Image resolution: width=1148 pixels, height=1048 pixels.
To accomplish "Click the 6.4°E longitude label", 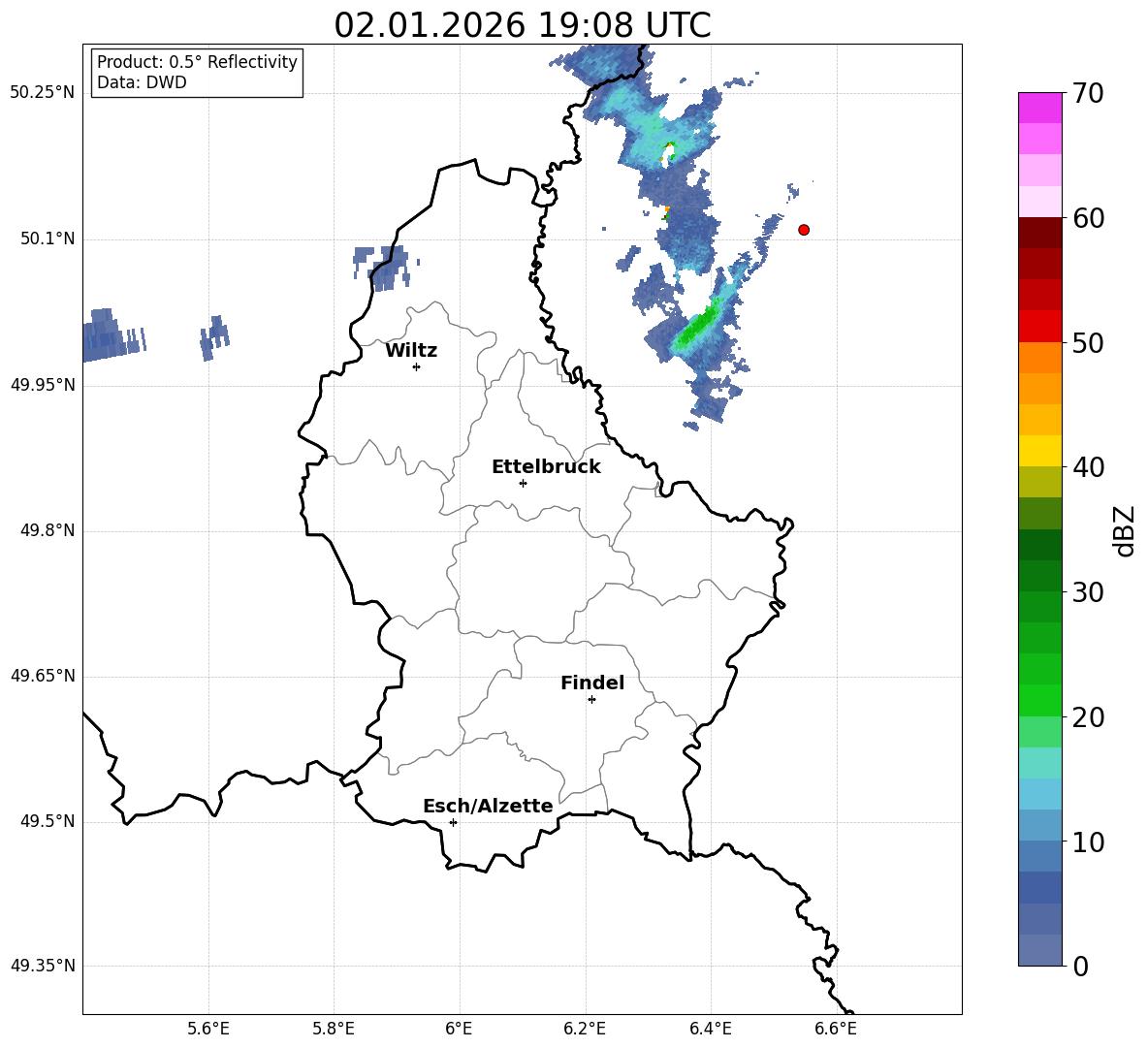I will point(710,1029).
